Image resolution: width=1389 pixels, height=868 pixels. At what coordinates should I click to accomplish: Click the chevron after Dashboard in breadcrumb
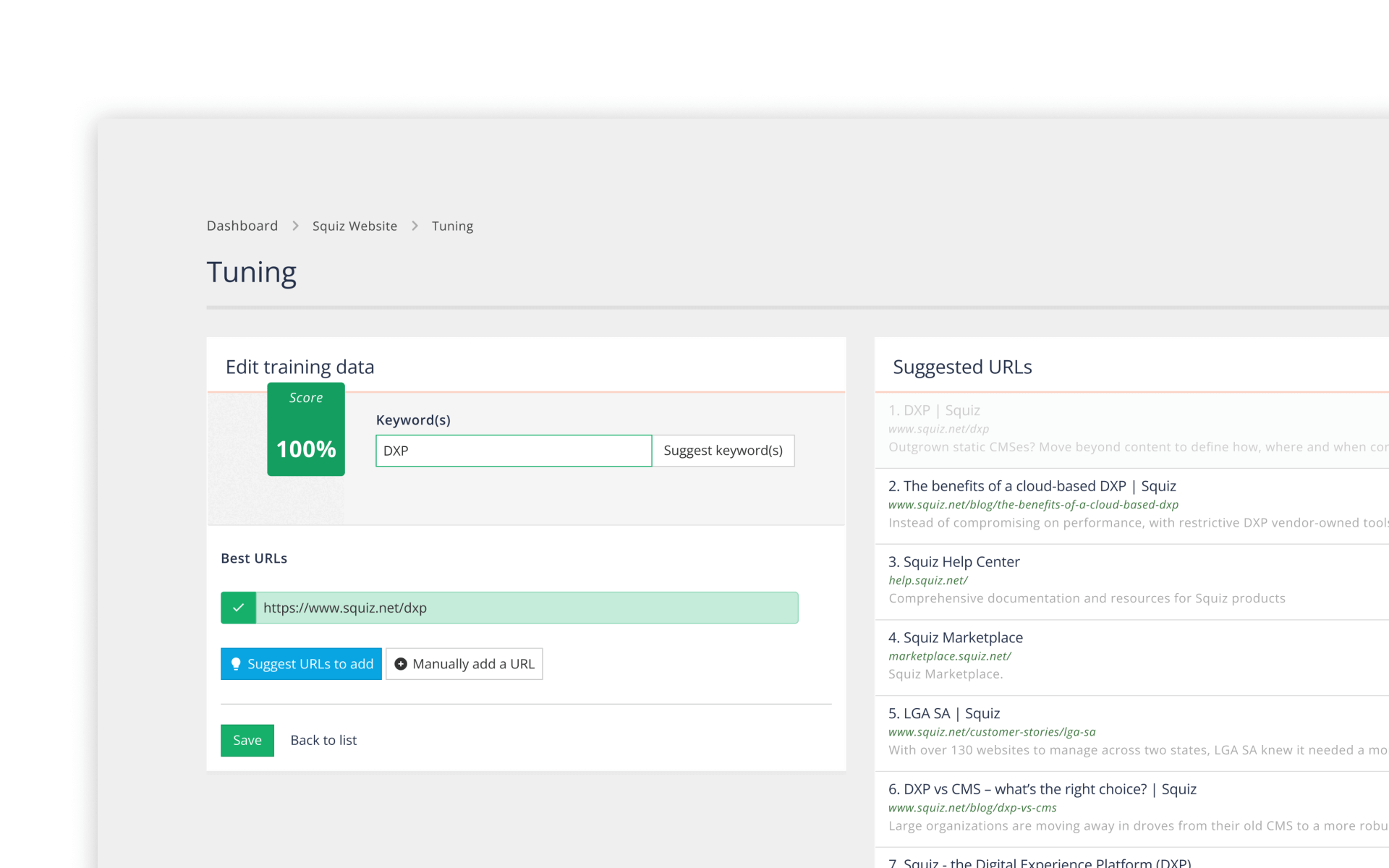click(294, 226)
